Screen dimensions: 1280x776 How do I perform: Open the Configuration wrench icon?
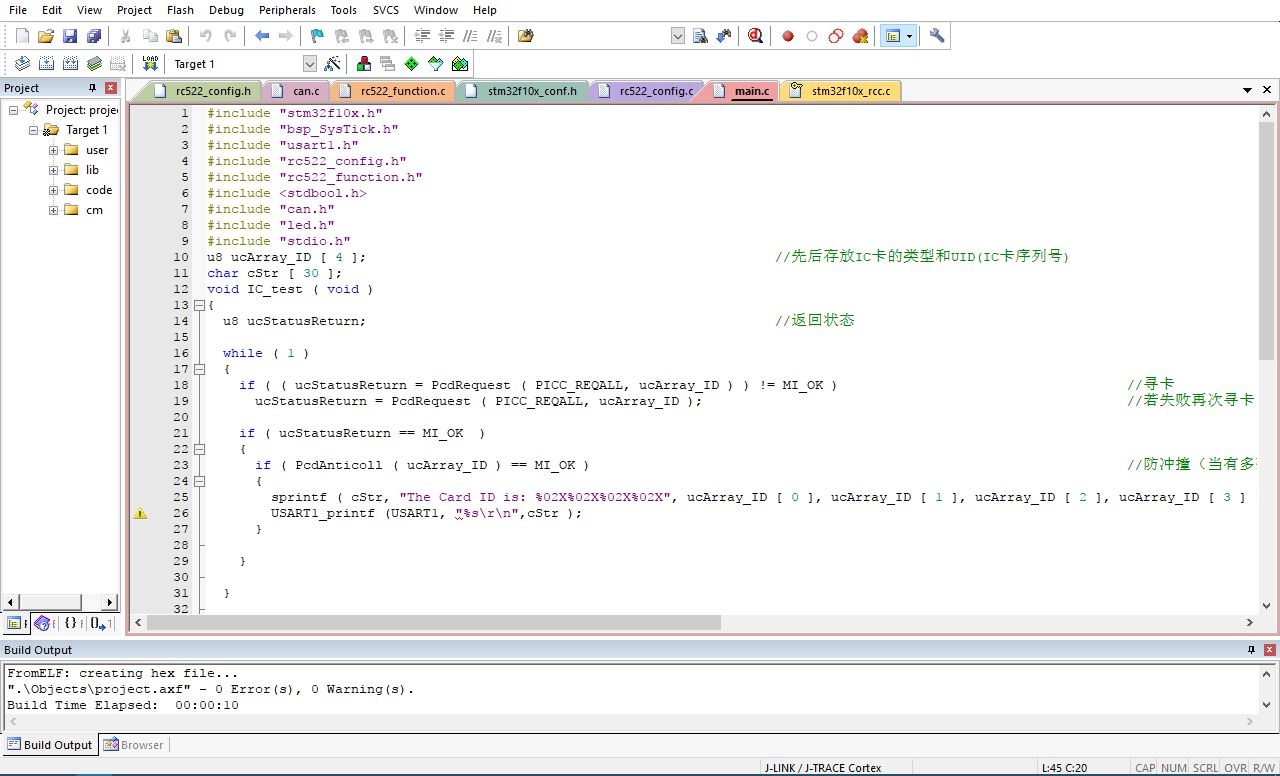point(936,36)
